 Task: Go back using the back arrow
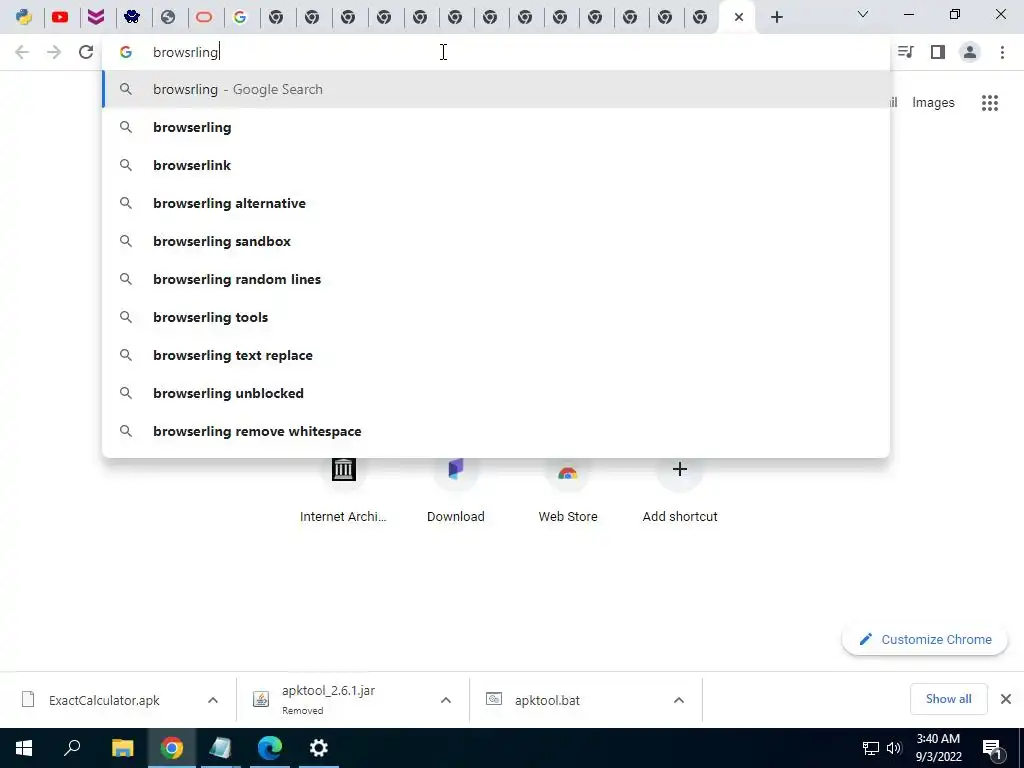pos(22,52)
